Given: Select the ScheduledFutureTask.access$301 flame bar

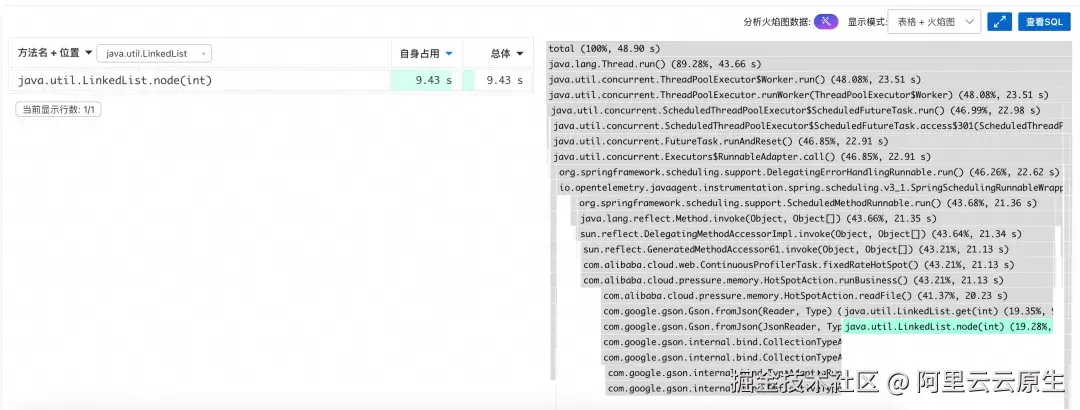Looking at the screenshot, I should 808,126.
